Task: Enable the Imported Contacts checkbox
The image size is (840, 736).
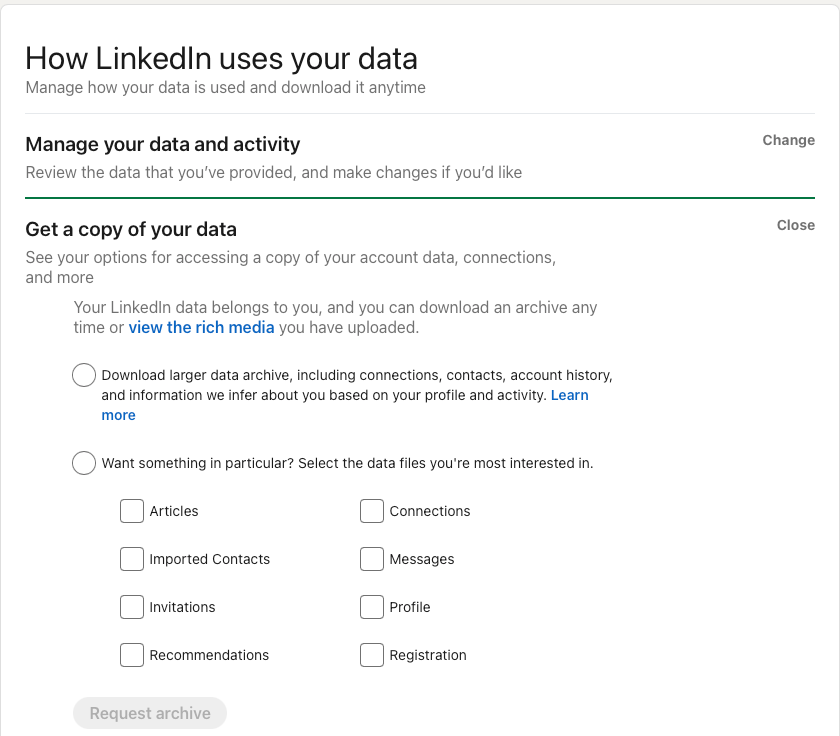Action: (132, 559)
